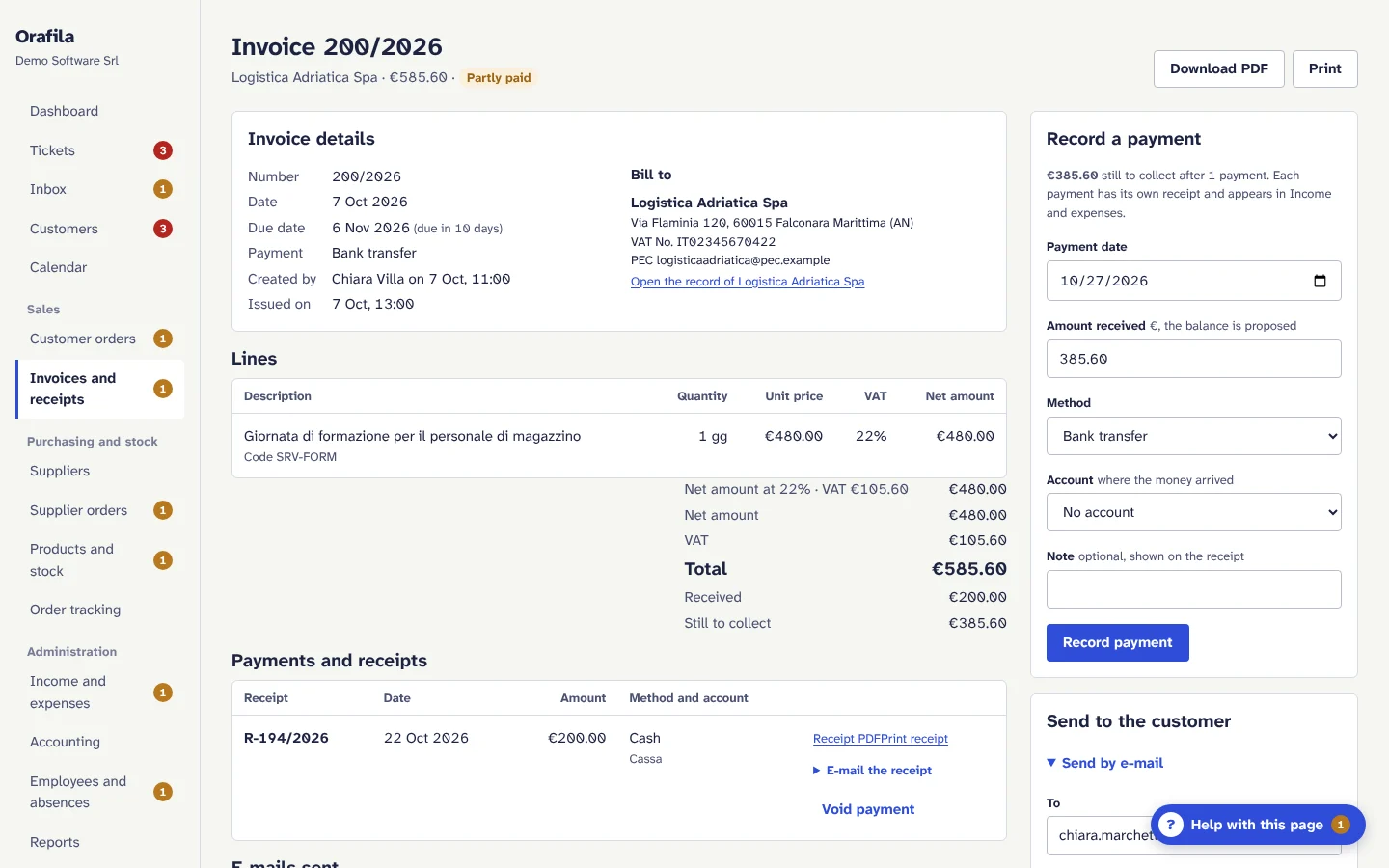
Task: Click the Code SRV-FORM text
Action: click(x=290, y=457)
